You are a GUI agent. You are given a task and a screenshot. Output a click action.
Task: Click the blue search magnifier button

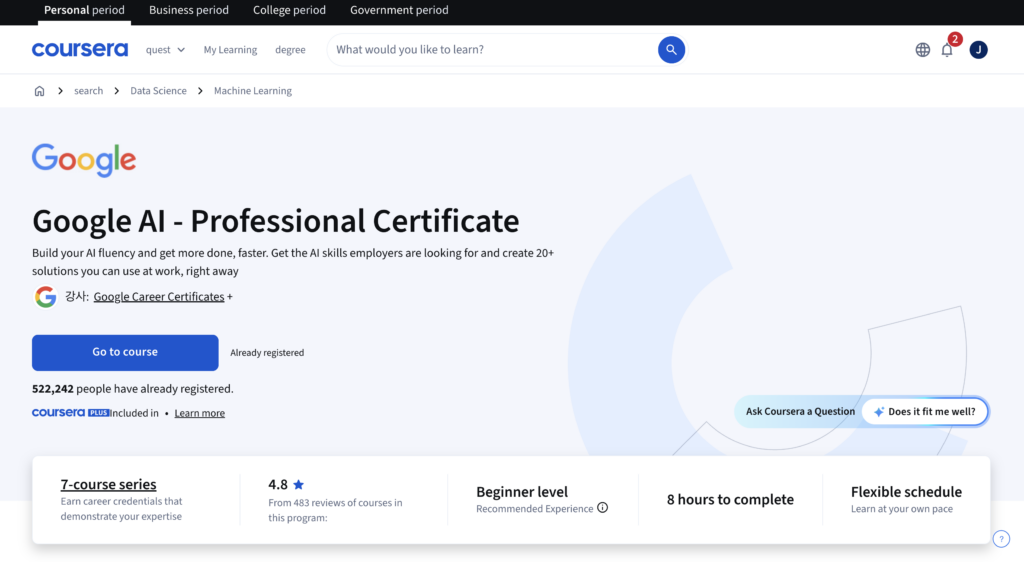(671, 50)
